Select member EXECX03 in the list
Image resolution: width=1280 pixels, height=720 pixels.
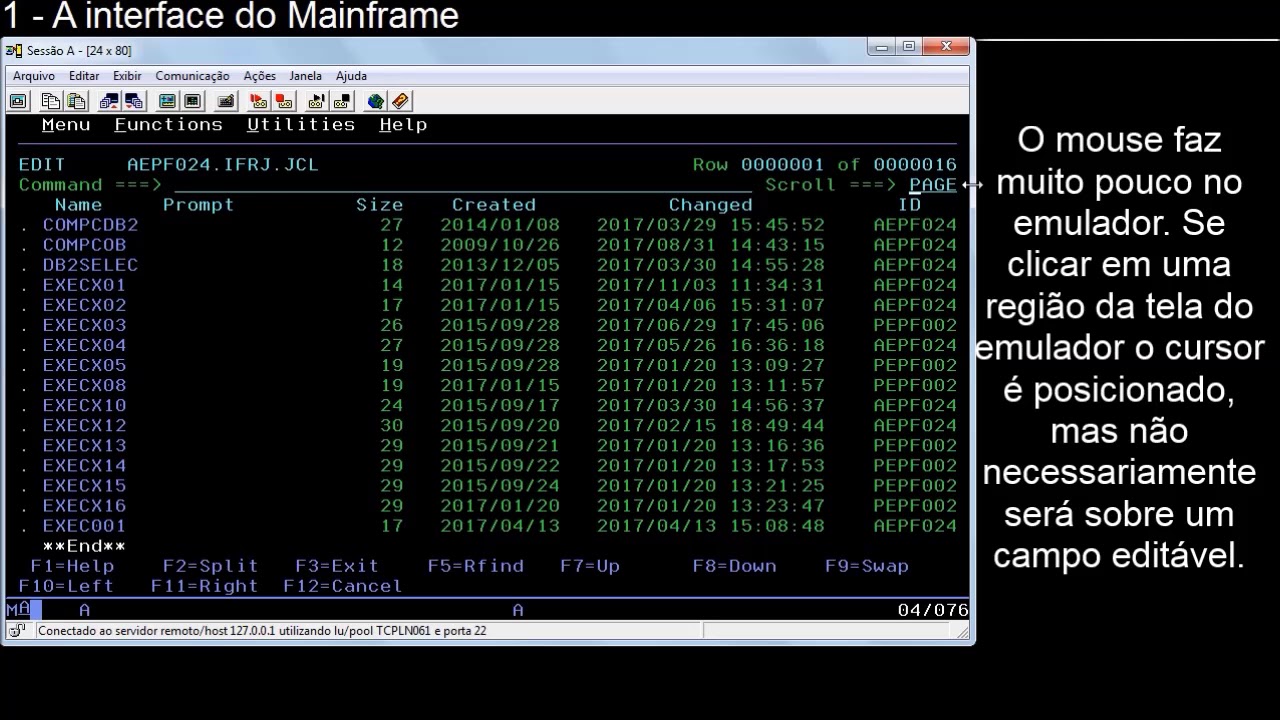point(84,325)
